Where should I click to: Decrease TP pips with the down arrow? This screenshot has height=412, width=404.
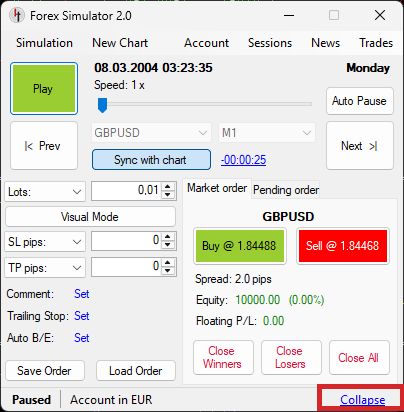tap(168, 271)
